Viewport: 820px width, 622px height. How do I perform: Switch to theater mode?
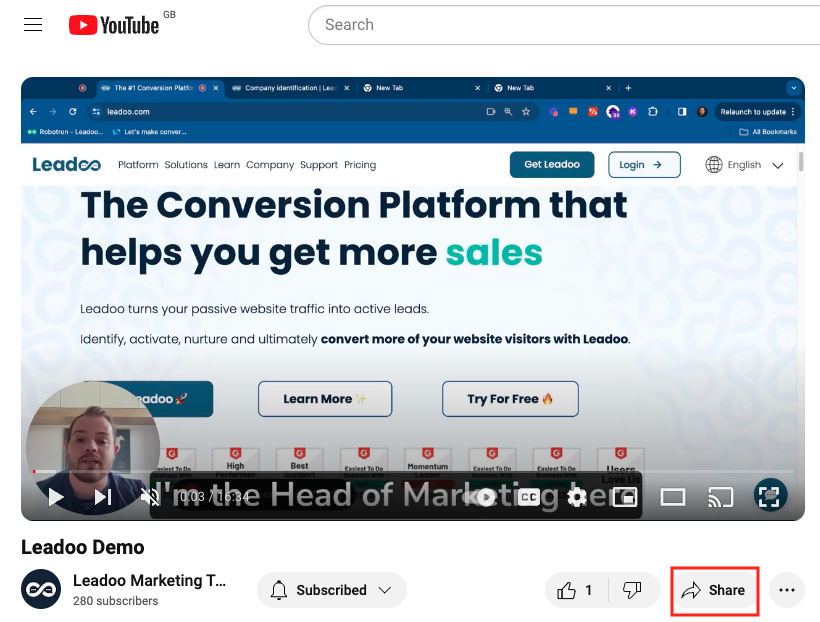click(672, 497)
